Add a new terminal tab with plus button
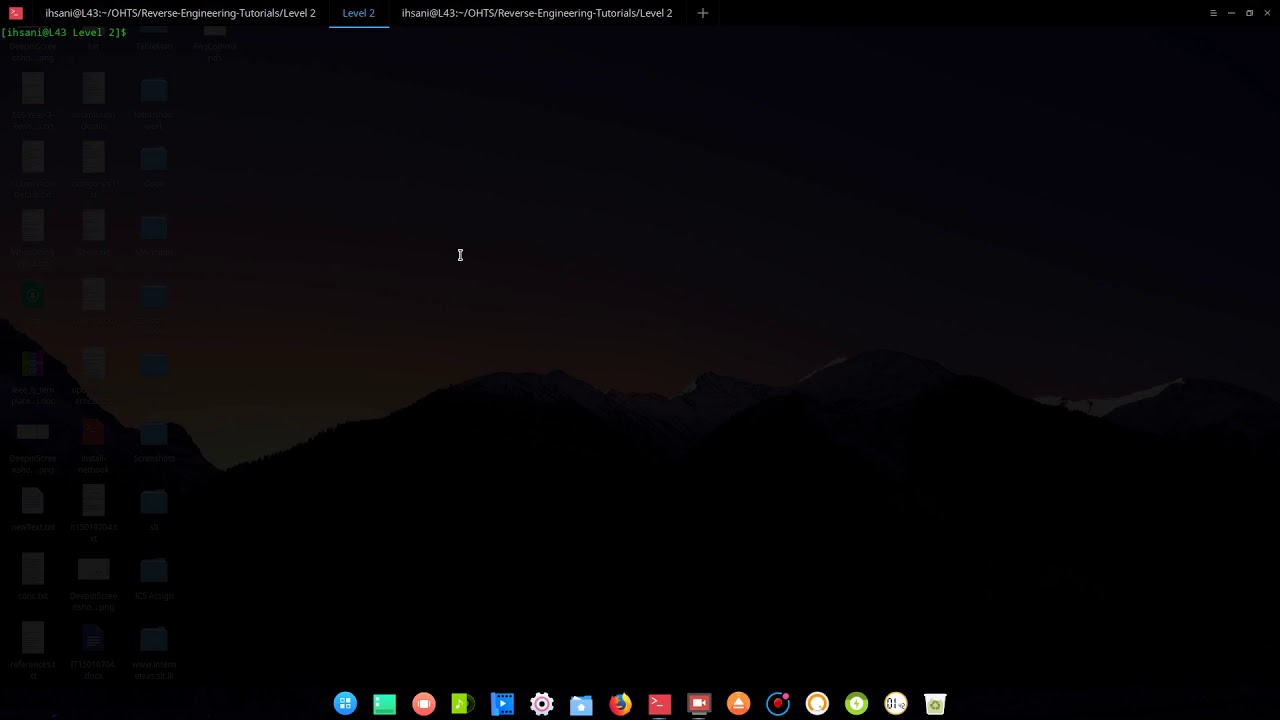The width and height of the screenshot is (1280, 720). click(x=702, y=13)
